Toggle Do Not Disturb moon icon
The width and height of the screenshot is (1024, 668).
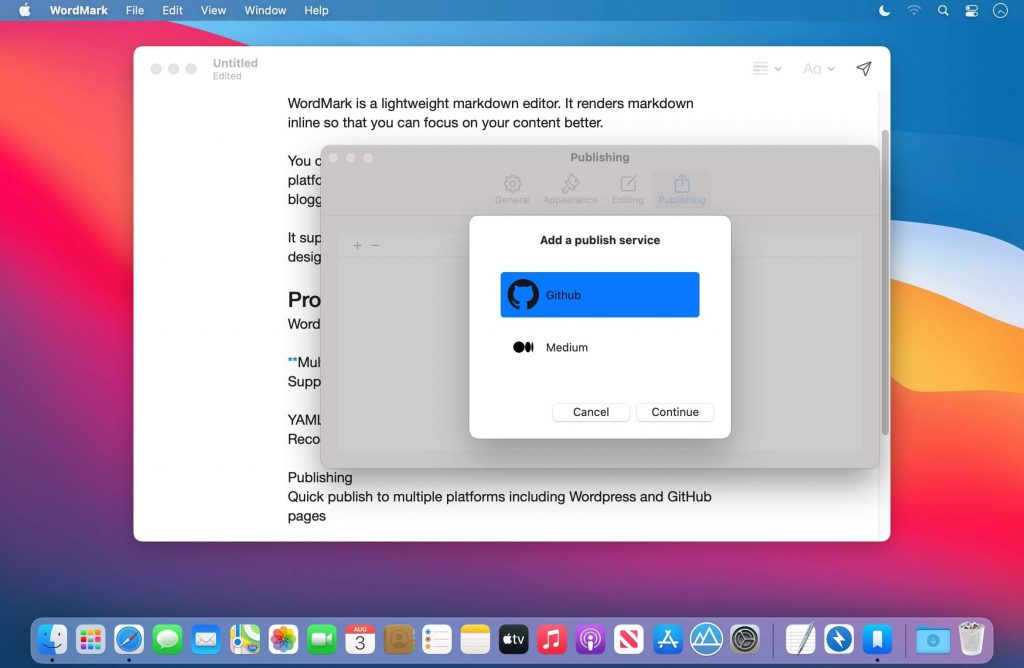coord(884,10)
